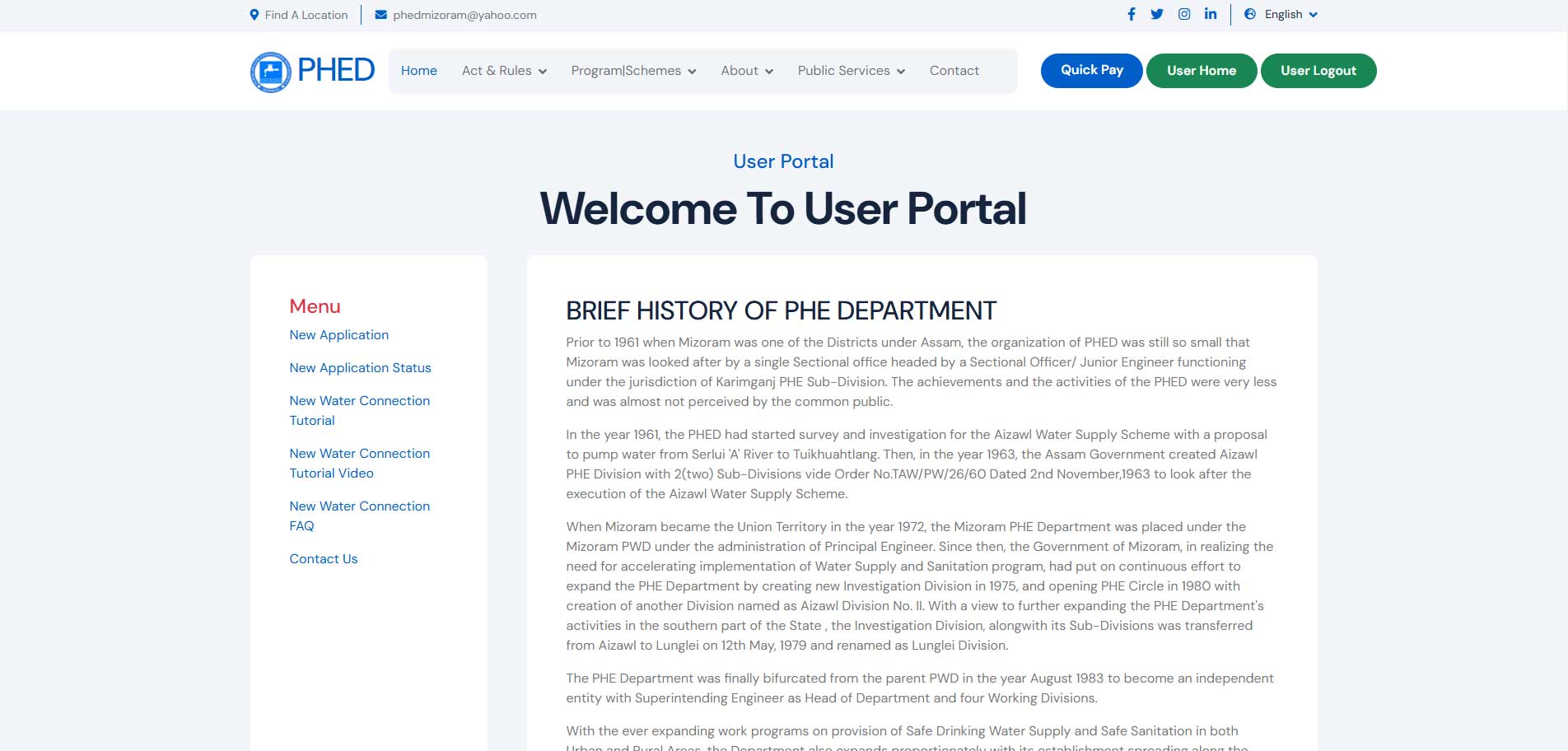Expand the About menu
Image resolution: width=1568 pixels, height=751 pixels.
coord(747,71)
